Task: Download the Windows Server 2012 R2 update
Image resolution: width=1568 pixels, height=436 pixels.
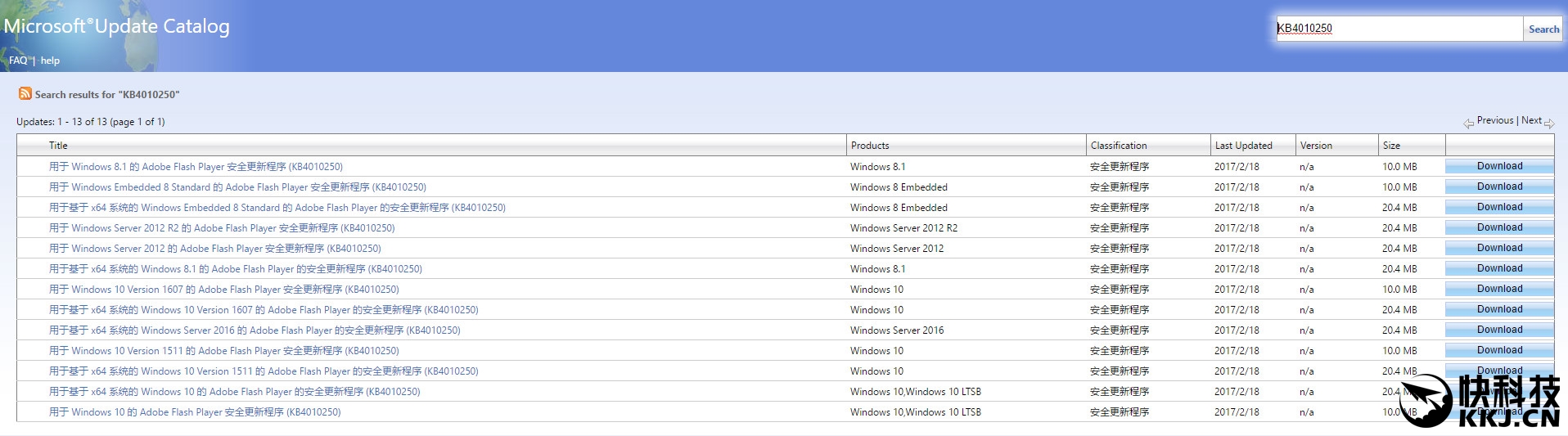Action: pyautogui.click(x=1498, y=227)
